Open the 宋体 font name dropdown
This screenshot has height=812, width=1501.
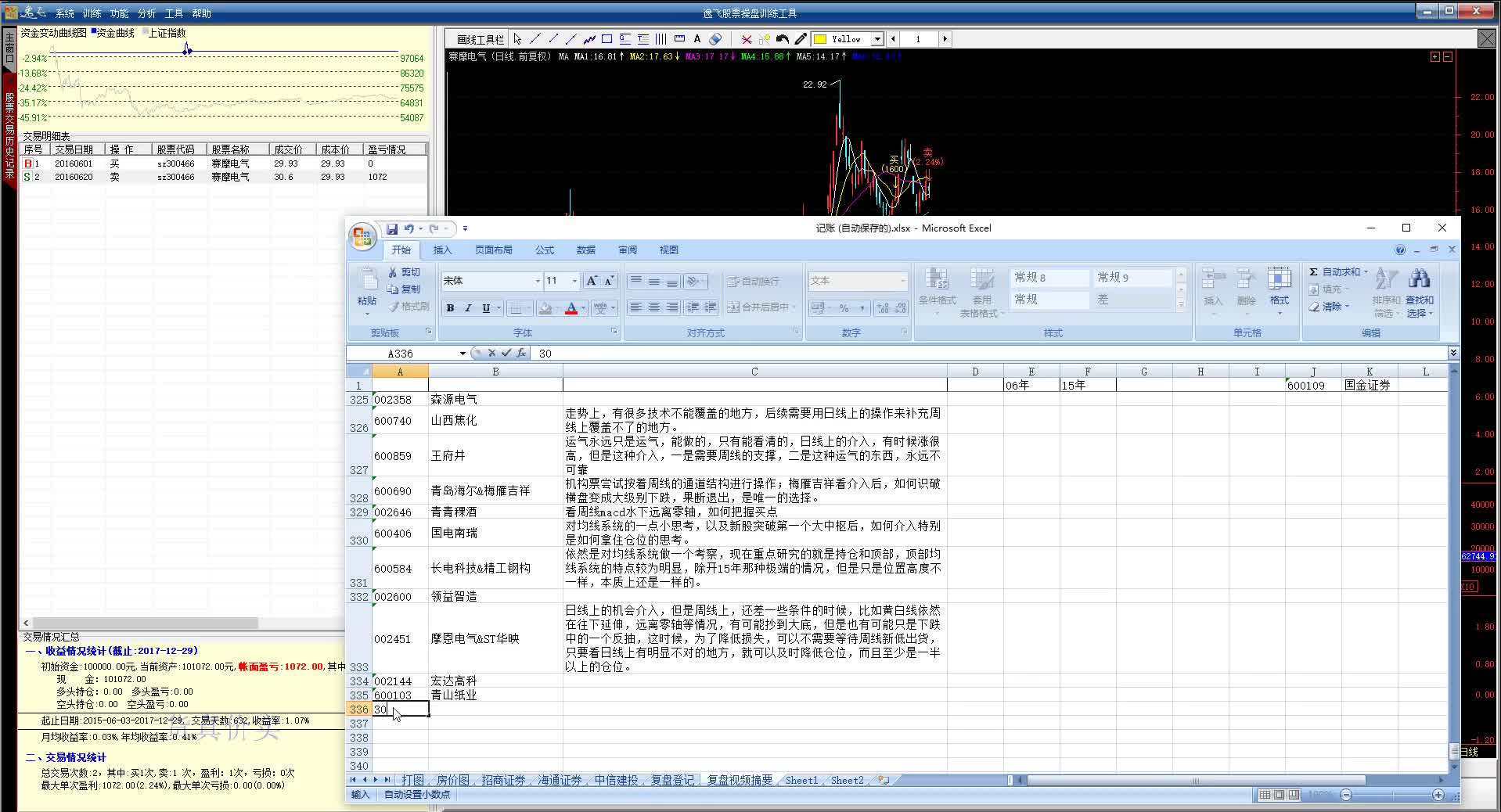[538, 281]
